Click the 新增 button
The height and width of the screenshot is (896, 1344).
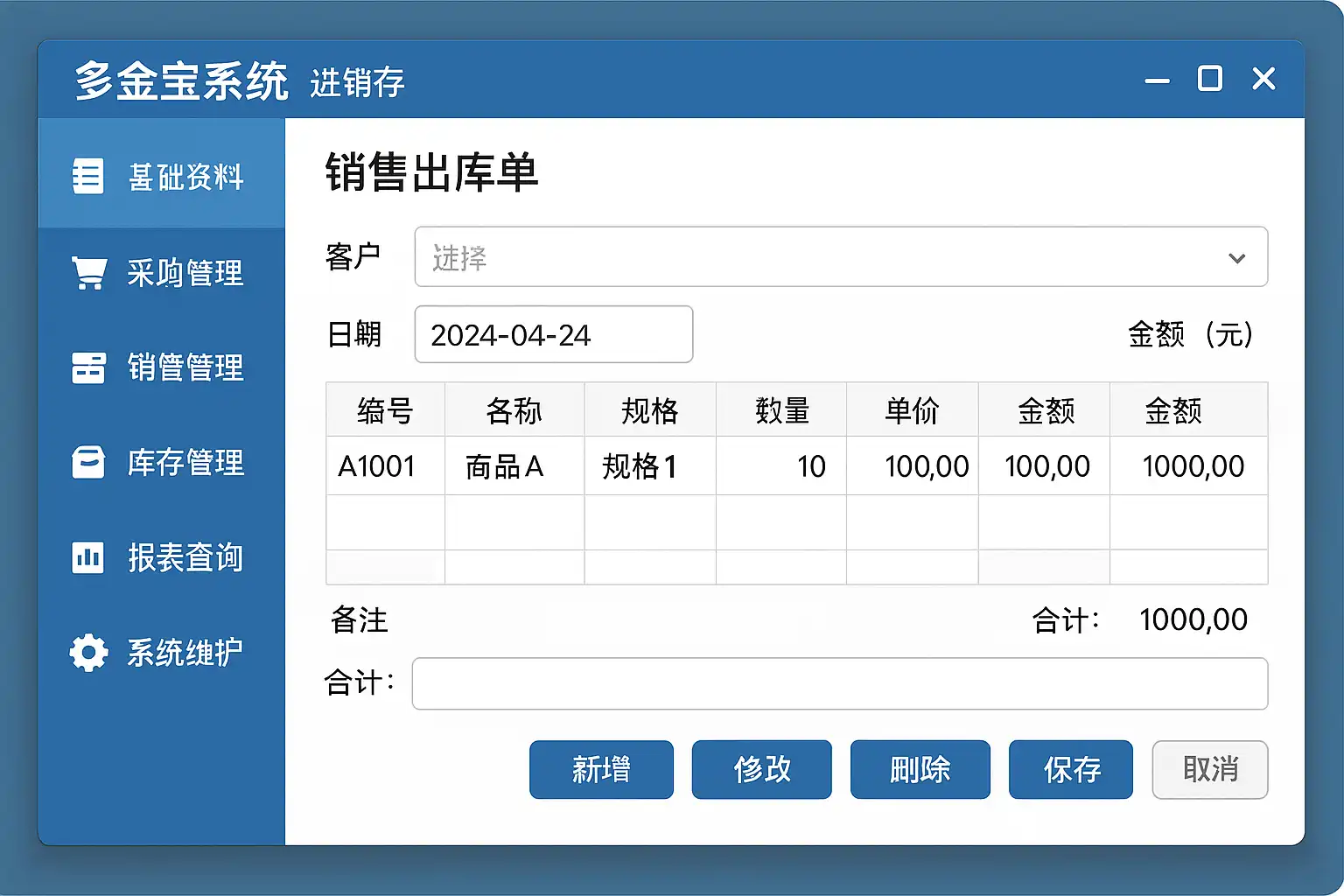point(601,769)
